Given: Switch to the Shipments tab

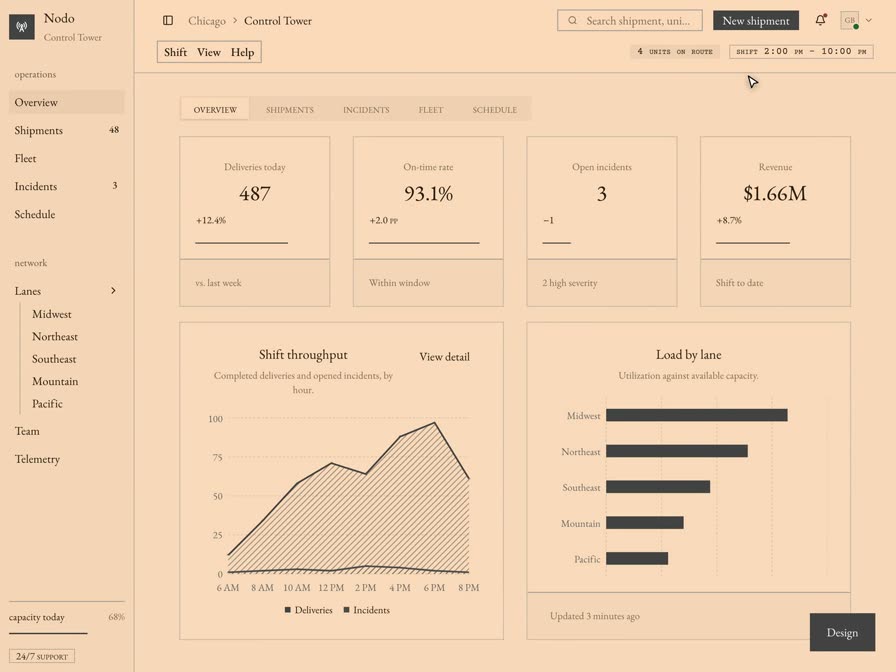Looking at the screenshot, I should point(290,109).
